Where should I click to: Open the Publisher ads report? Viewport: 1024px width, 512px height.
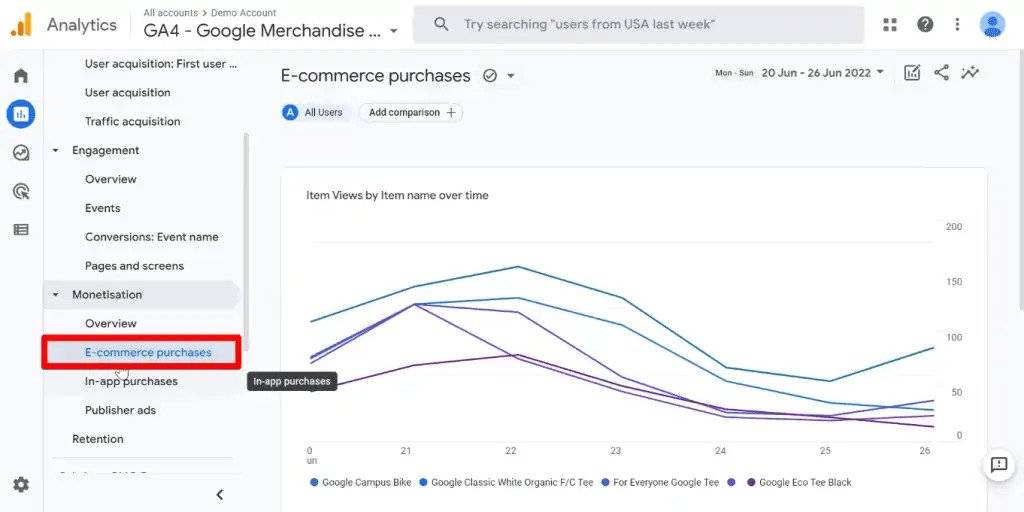tap(120, 410)
